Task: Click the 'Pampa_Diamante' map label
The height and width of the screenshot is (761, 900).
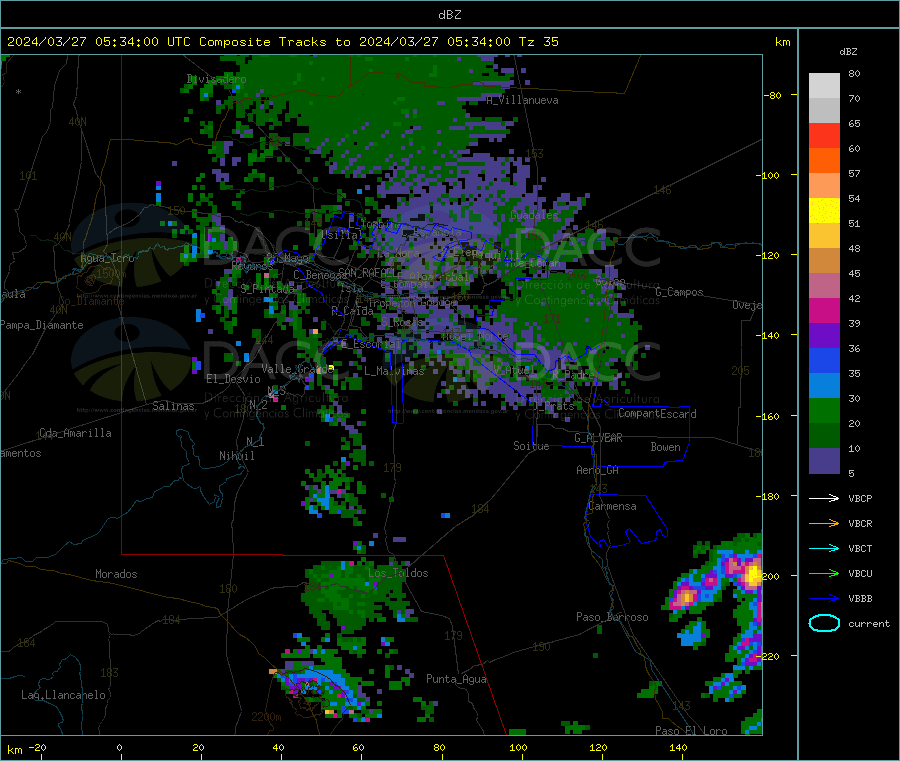Action: coord(41,325)
